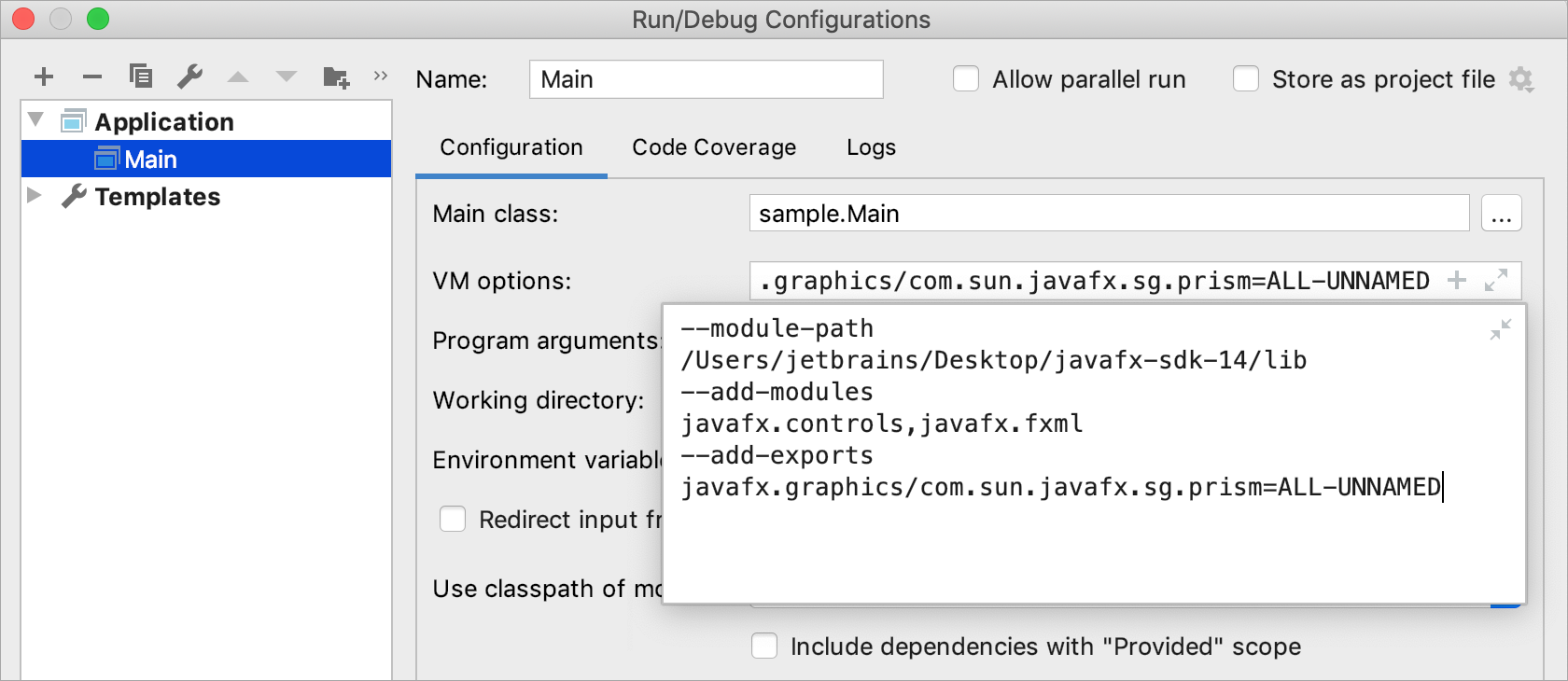Open the project file settings gear
Screen dimensions: 1568x681
pos(1521,79)
